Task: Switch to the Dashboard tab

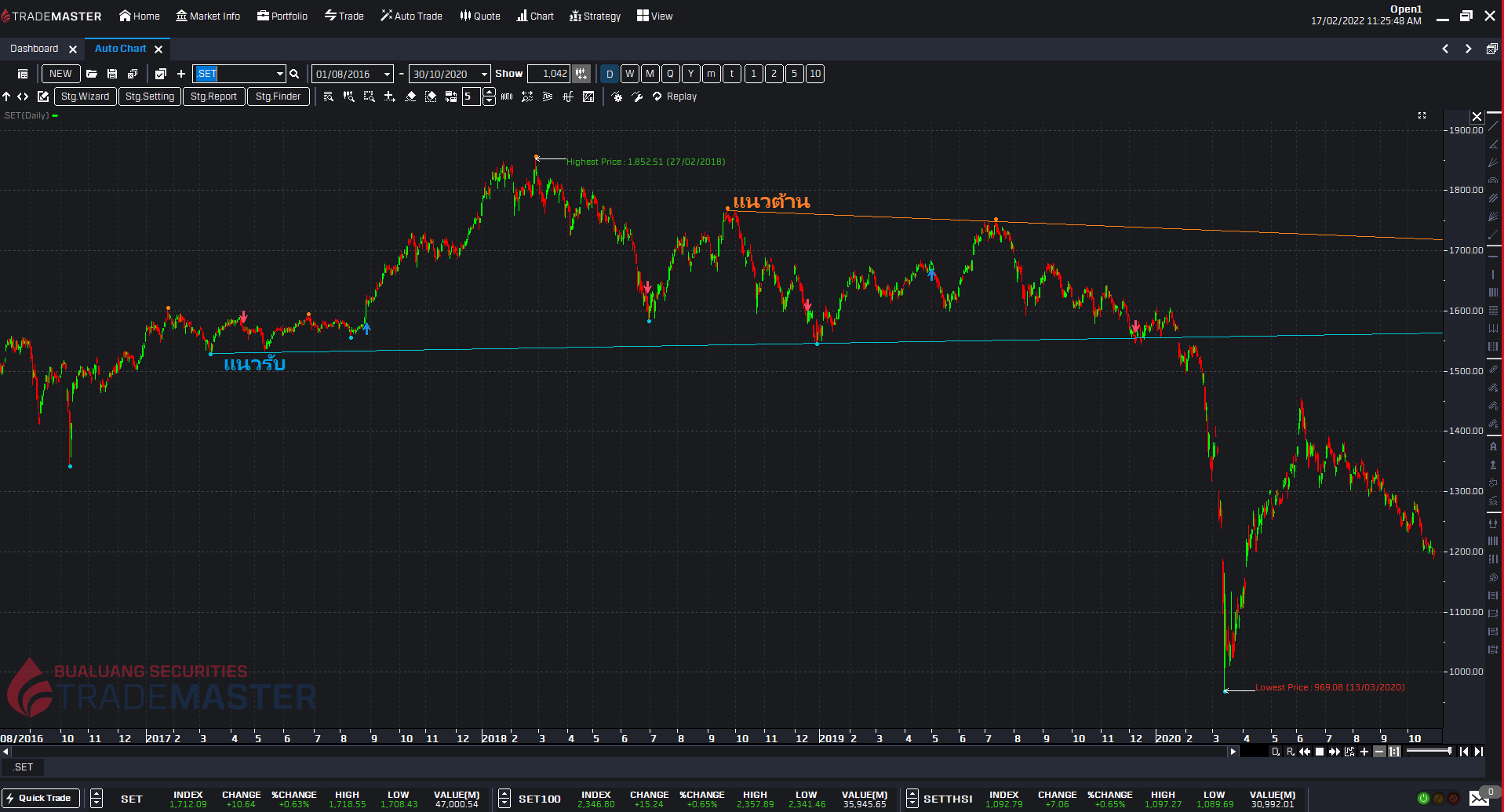Action: [x=35, y=49]
